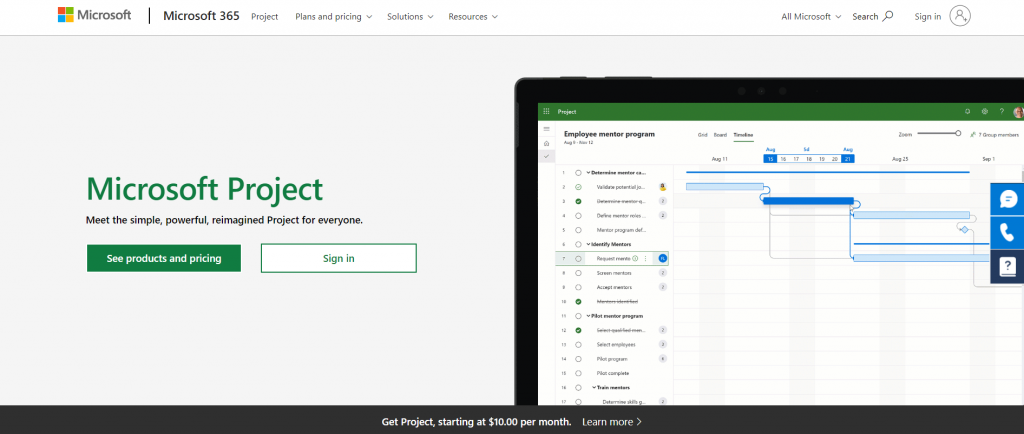Expand the Resources dropdown

tap(473, 17)
